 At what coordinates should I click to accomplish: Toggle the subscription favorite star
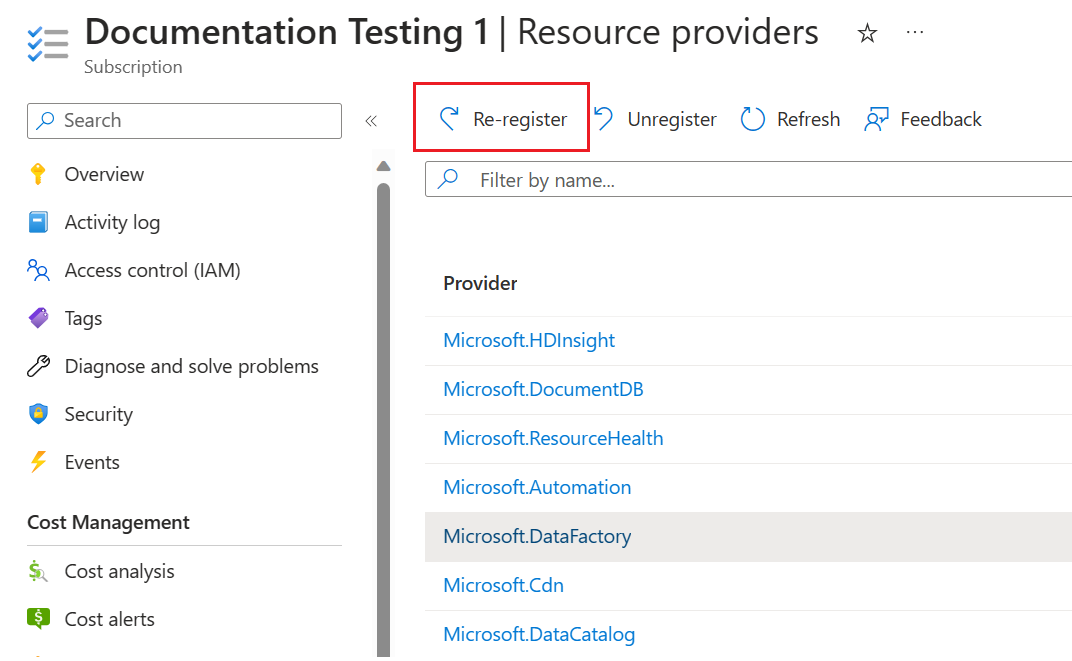click(x=866, y=33)
